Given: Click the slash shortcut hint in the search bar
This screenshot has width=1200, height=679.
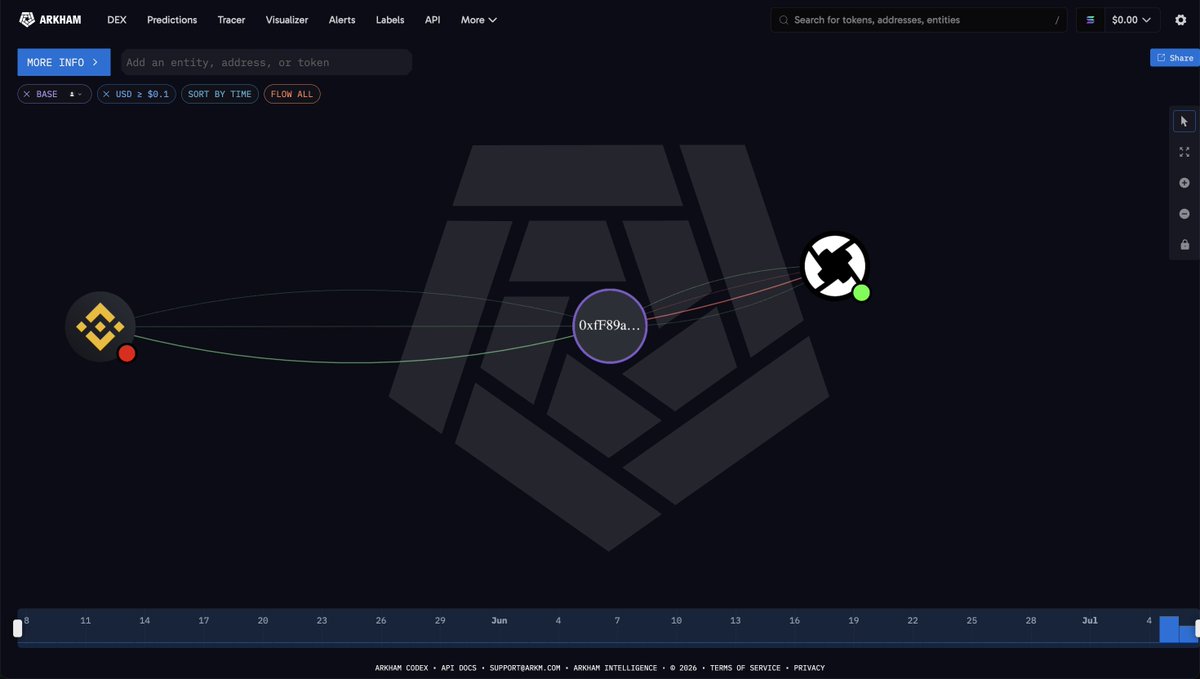Looking at the screenshot, I should [x=1057, y=19].
